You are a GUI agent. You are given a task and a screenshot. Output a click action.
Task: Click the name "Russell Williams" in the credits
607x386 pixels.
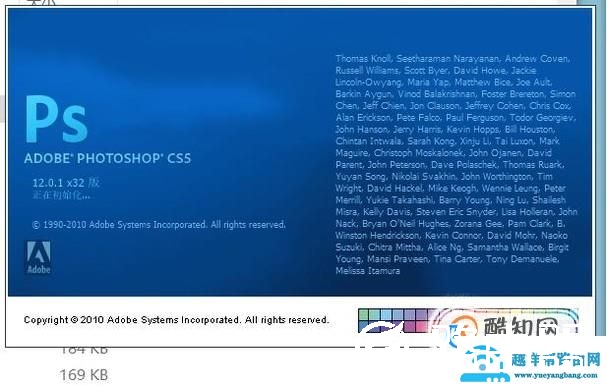click(367, 70)
